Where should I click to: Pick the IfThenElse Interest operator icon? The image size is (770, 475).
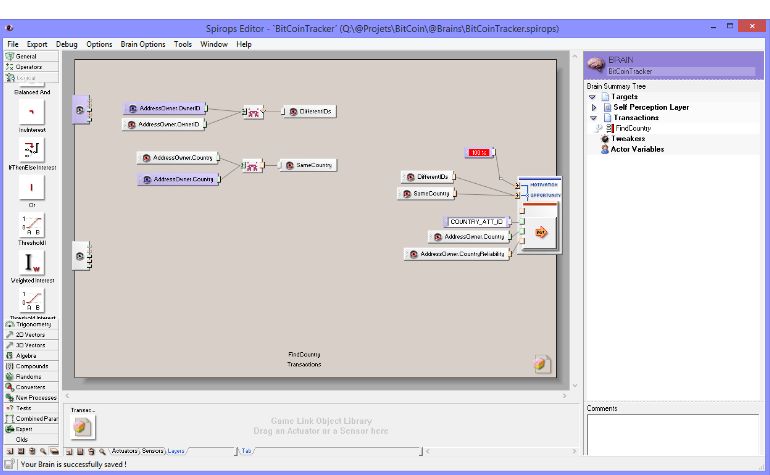pos(31,149)
